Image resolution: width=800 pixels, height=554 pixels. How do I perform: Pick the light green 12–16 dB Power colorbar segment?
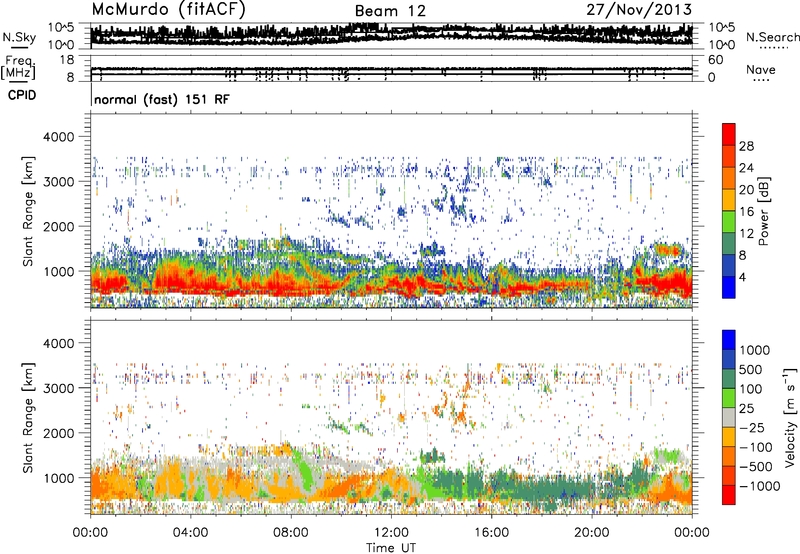[x=729, y=222]
